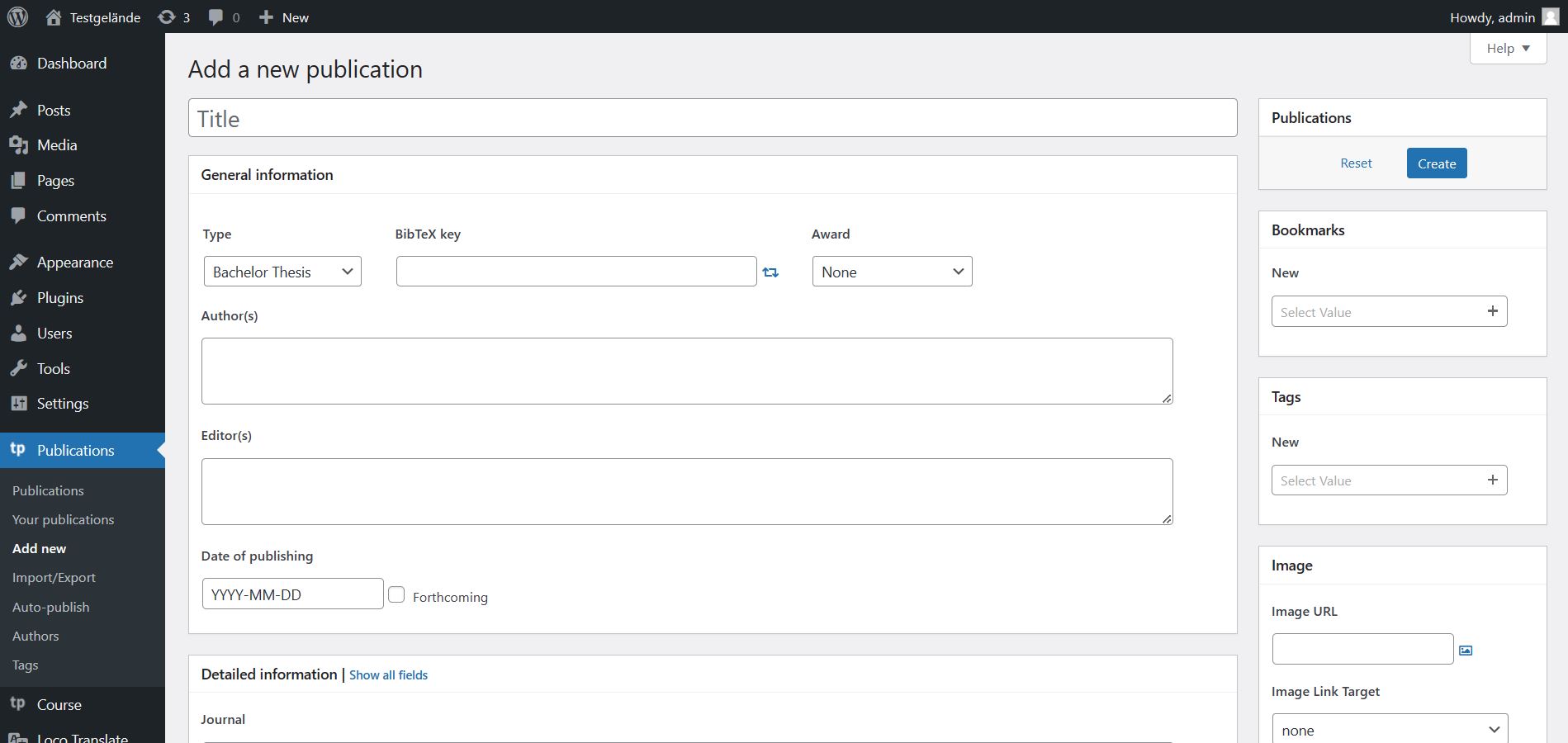Open Publications submenu item
1568x743 pixels.
tap(48, 490)
